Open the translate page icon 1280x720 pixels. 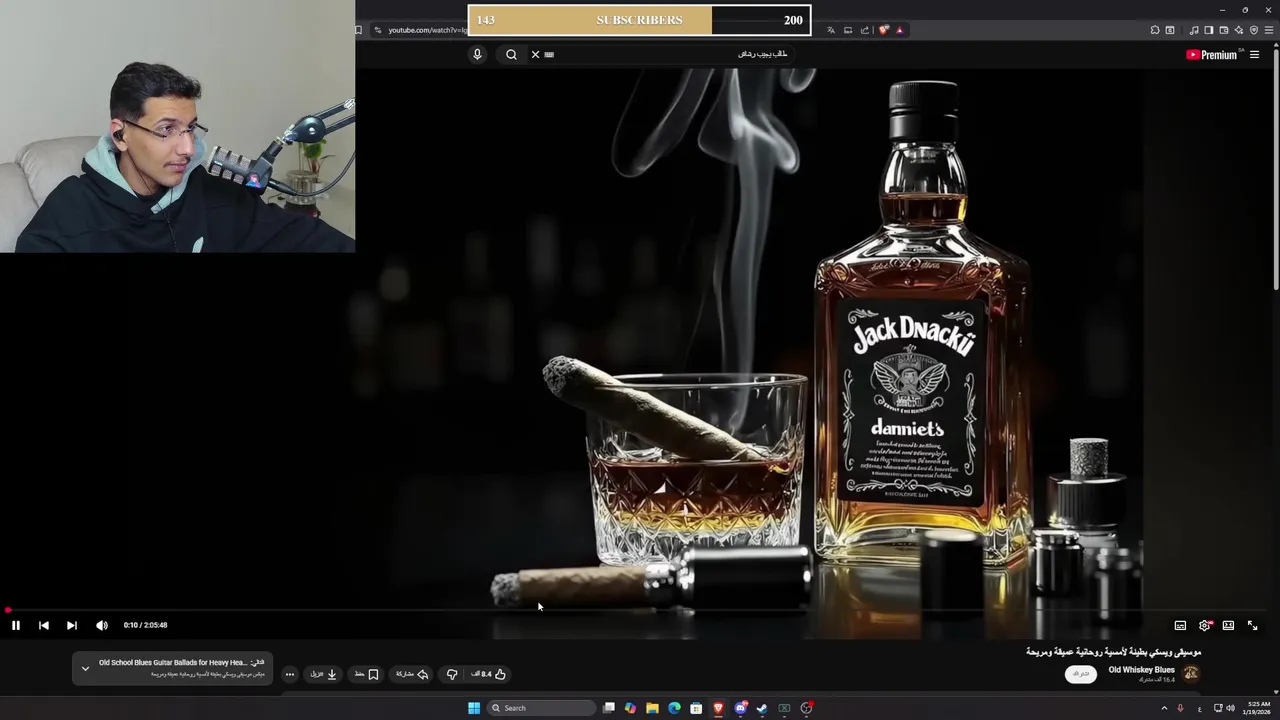point(831,30)
